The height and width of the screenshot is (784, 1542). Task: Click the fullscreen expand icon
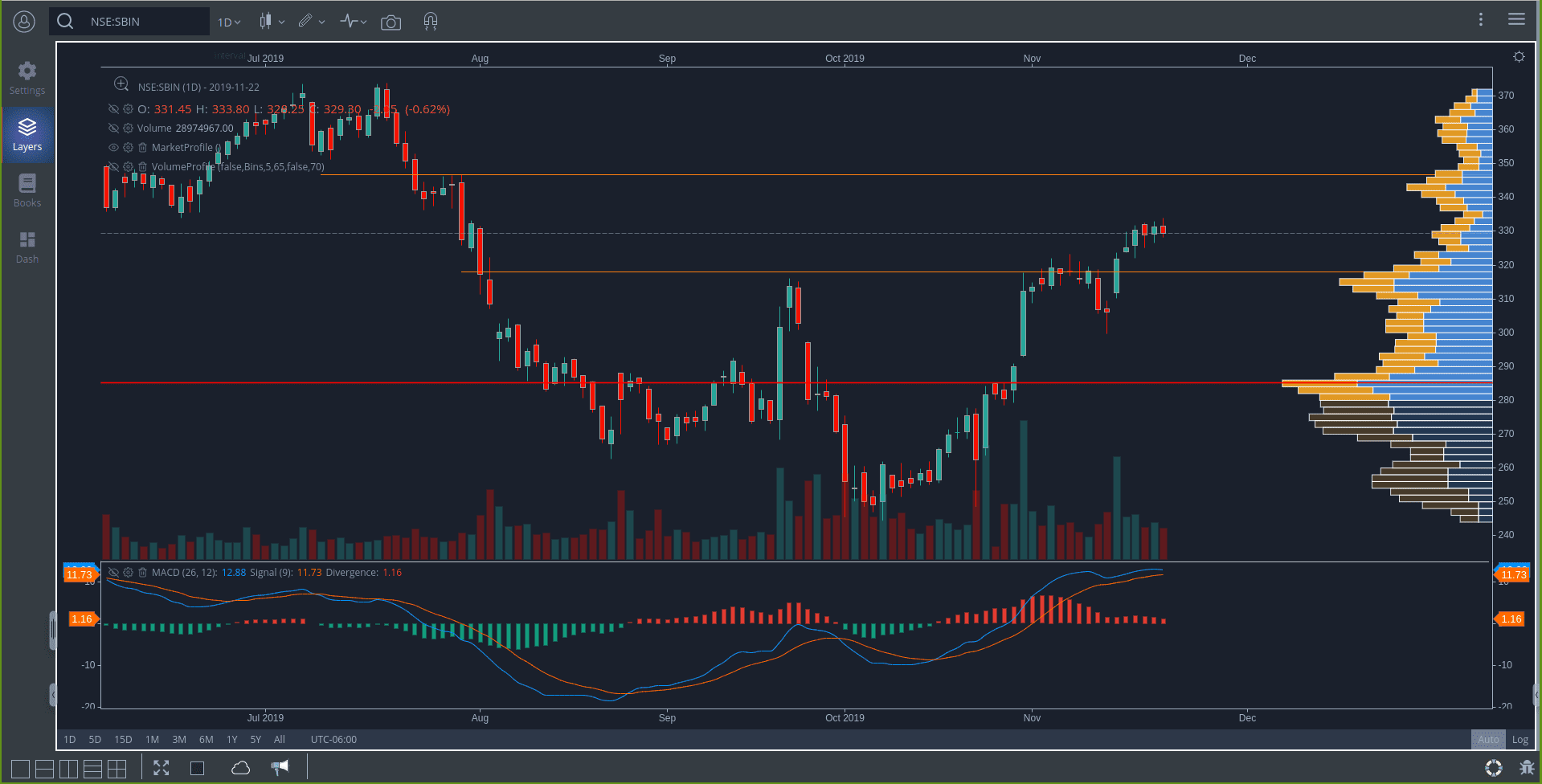click(161, 767)
